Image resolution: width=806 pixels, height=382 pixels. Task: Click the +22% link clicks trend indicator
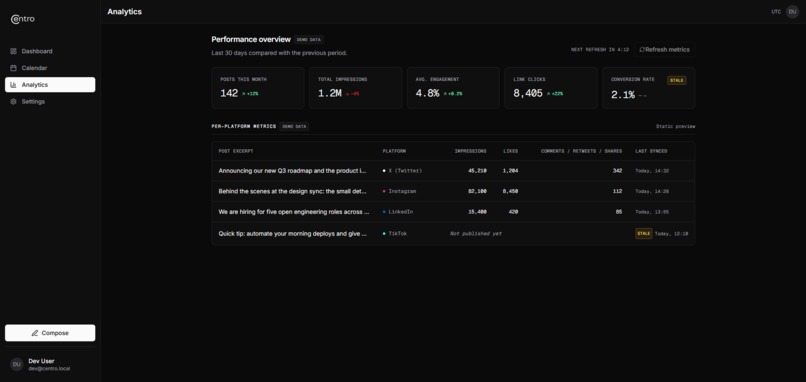pyautogui.click(x=555, y=94)
